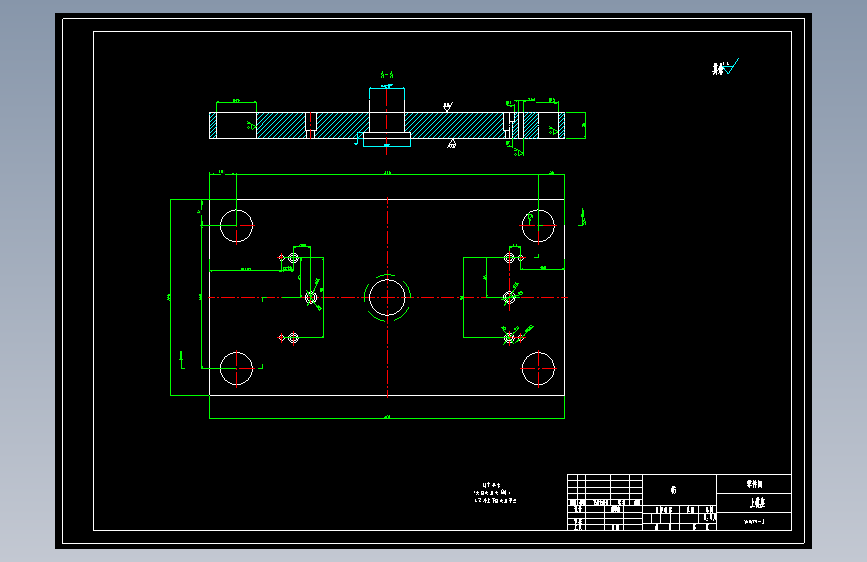Image resolution: width=867 pixels, height=562 pixels.
Task: Click the top-right cell of the title block
Action: (x=754, y=484)
